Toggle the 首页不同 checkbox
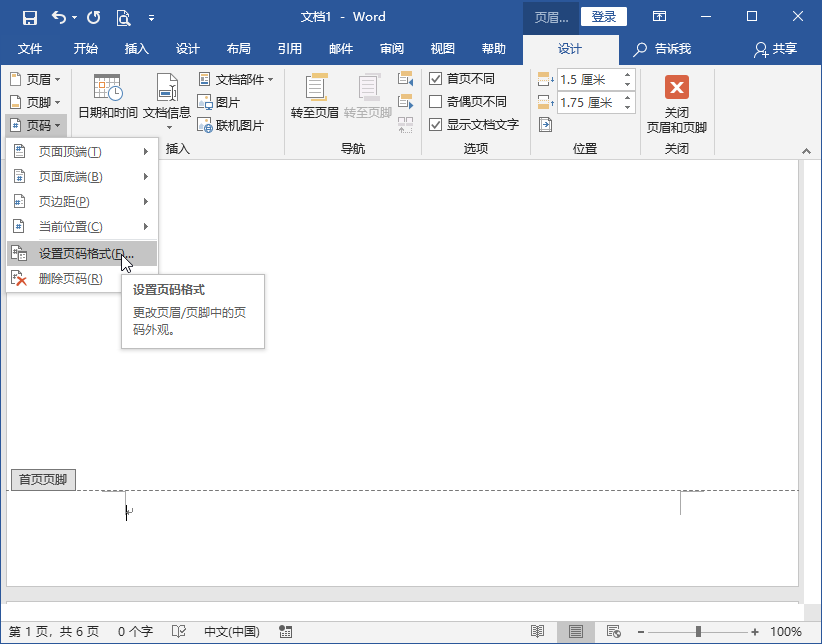The image size is (822, 644). (436, 79)
